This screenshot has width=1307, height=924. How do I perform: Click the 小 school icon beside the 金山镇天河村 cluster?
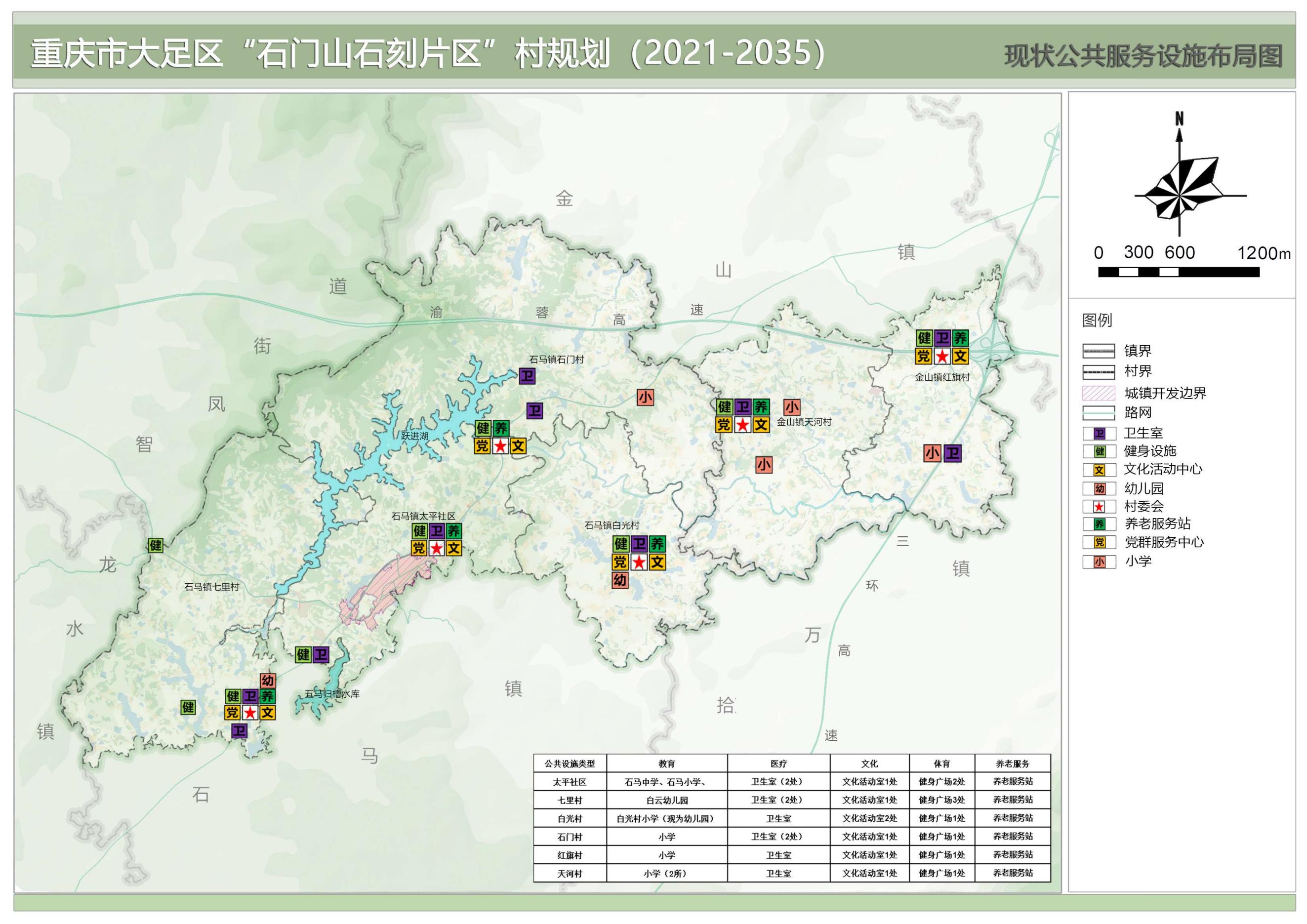tap(792, 407)
